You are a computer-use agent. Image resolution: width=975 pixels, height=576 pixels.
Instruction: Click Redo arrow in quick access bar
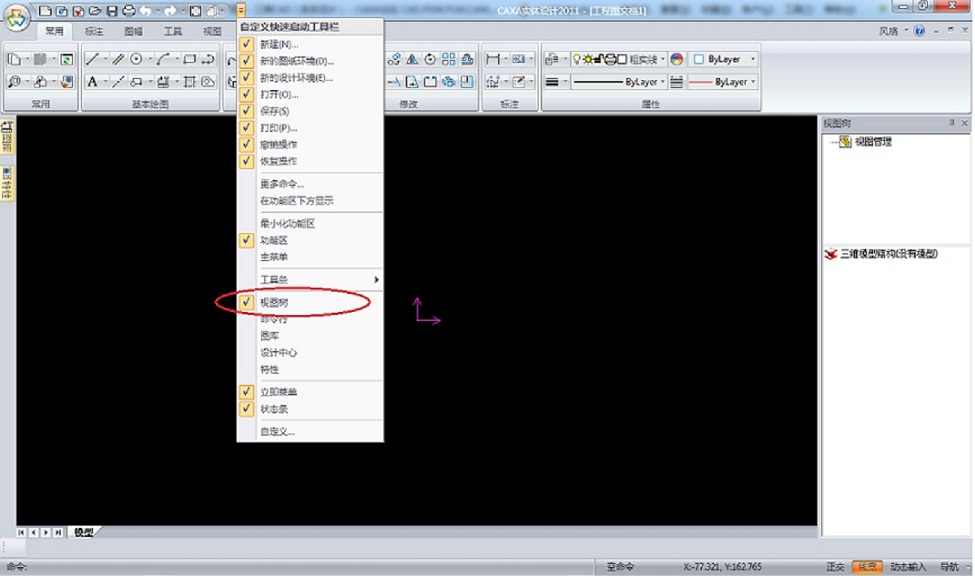point(170,11)
